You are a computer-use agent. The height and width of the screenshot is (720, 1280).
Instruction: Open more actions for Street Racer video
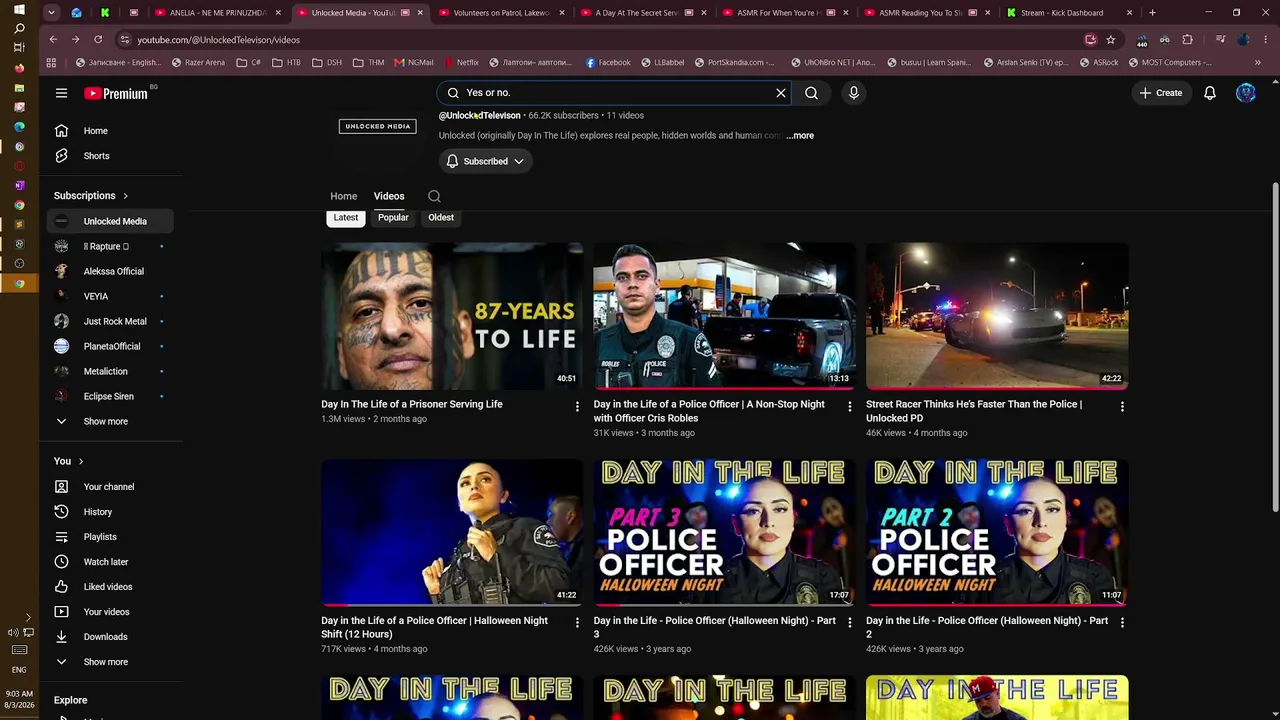click(x=1122, y=406)
